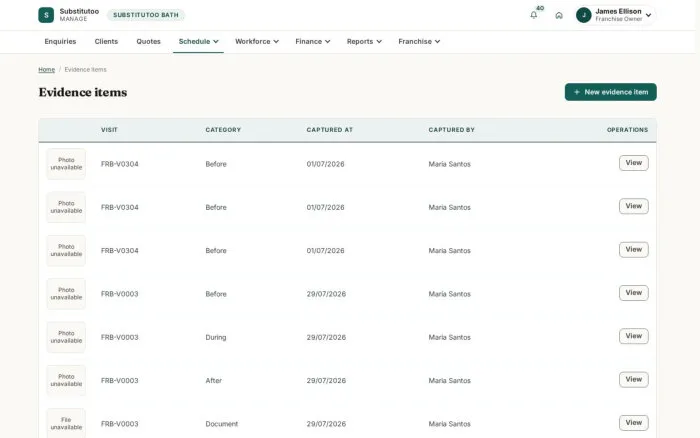Expand the Reports menu
Viewport: 700px width, 438px height.
pyautogui.click(x=364, y=42)
